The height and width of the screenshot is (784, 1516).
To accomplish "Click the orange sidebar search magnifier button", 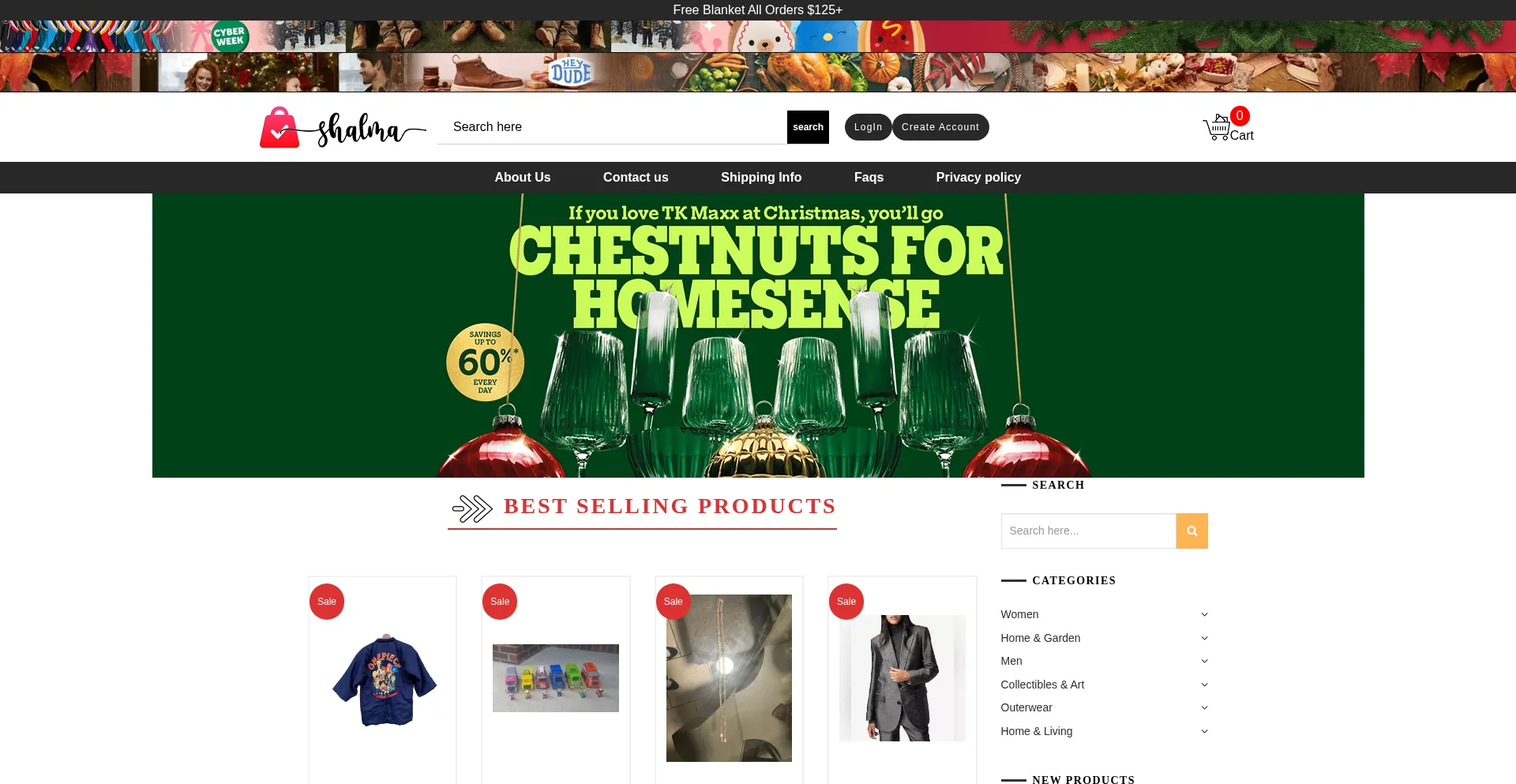I will (x=1191, y=531).
